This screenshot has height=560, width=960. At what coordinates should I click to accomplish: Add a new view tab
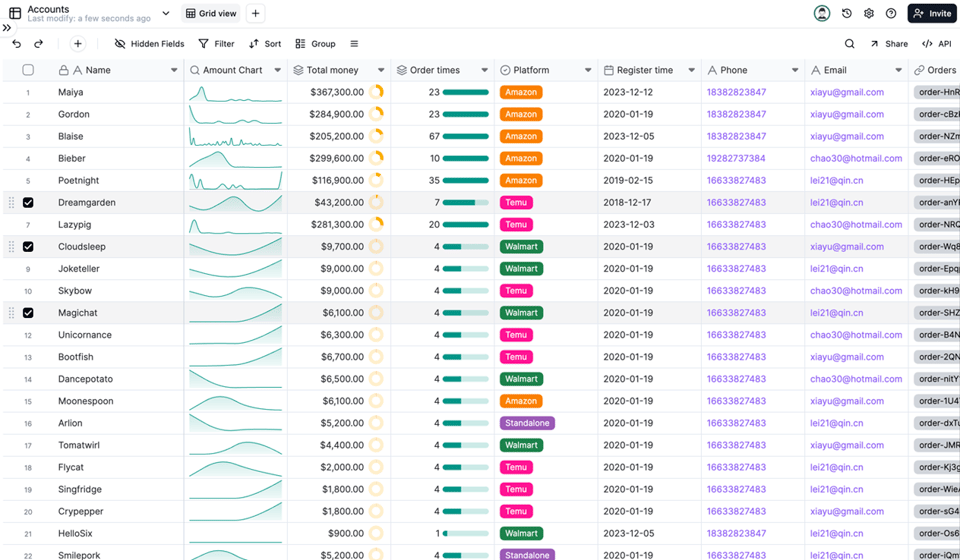pyautogui.click(x=256, y=14)
